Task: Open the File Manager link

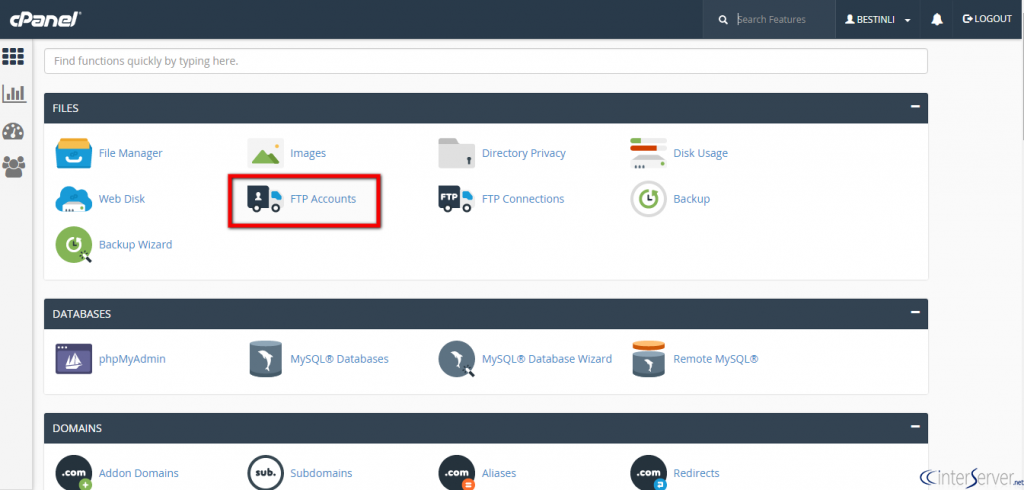Action: (x=131, y=154)
